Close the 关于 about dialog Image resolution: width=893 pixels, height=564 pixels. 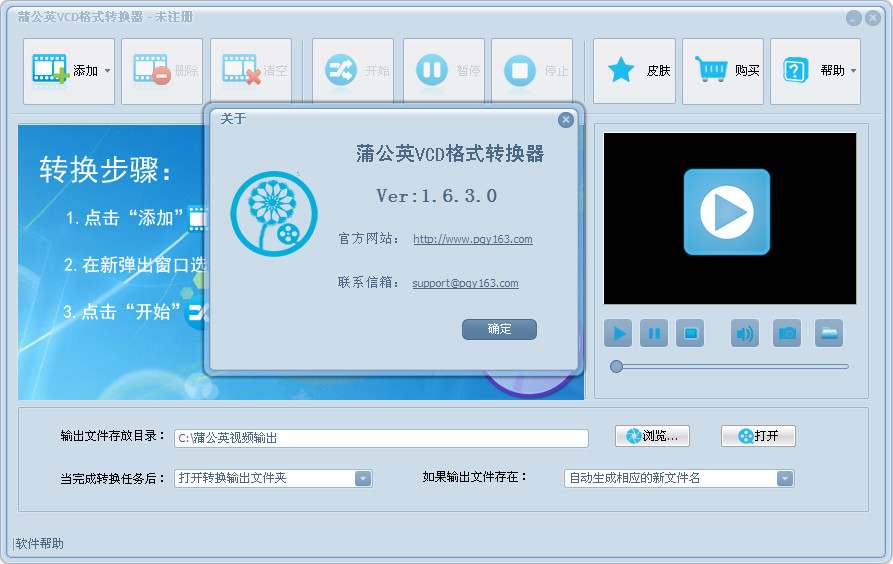point(566,120)
